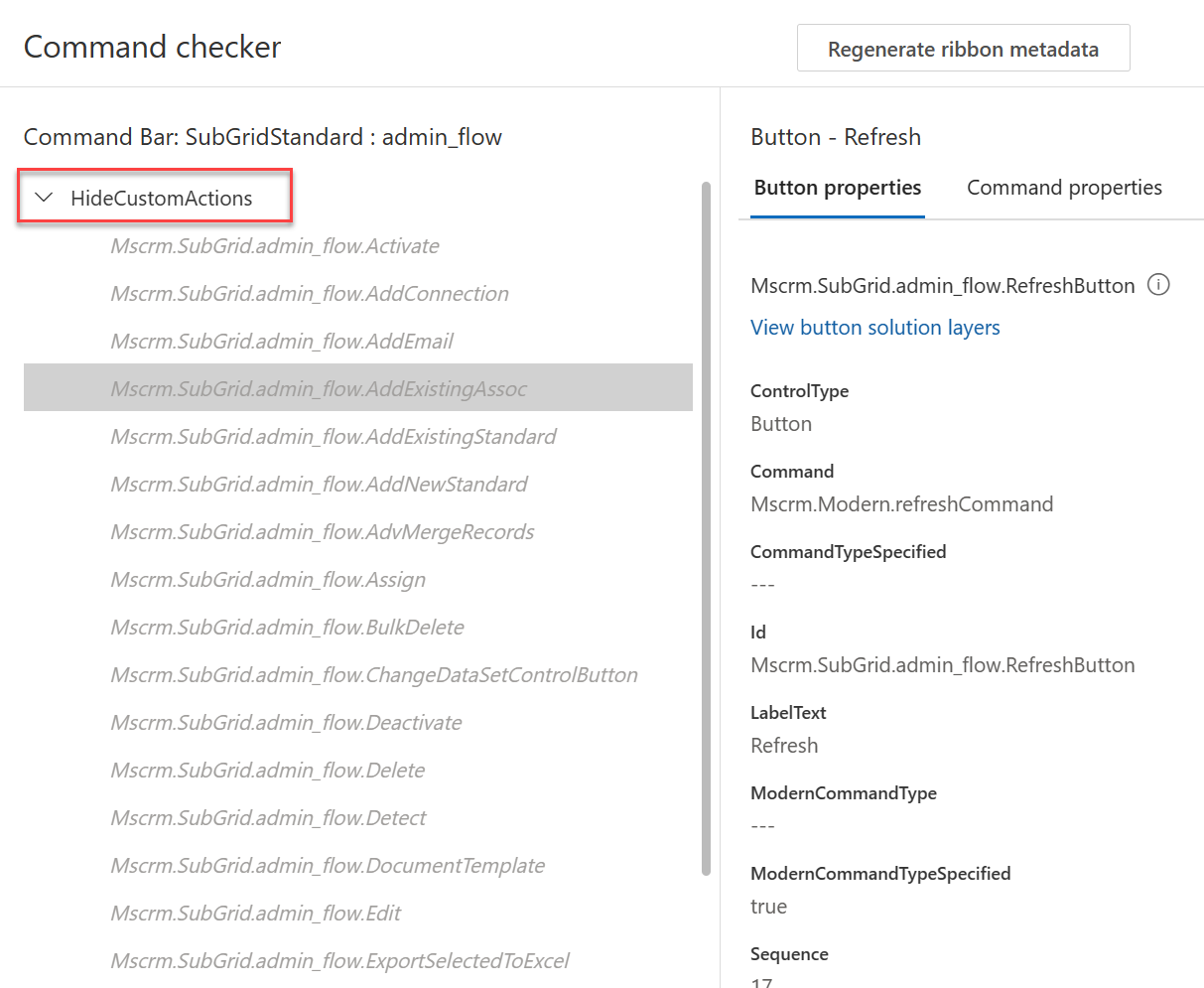The image size is (1204, 988).
Task: Select the DocumentTemplate command entry
Action: pyautogui.click(x=328, y=865)
